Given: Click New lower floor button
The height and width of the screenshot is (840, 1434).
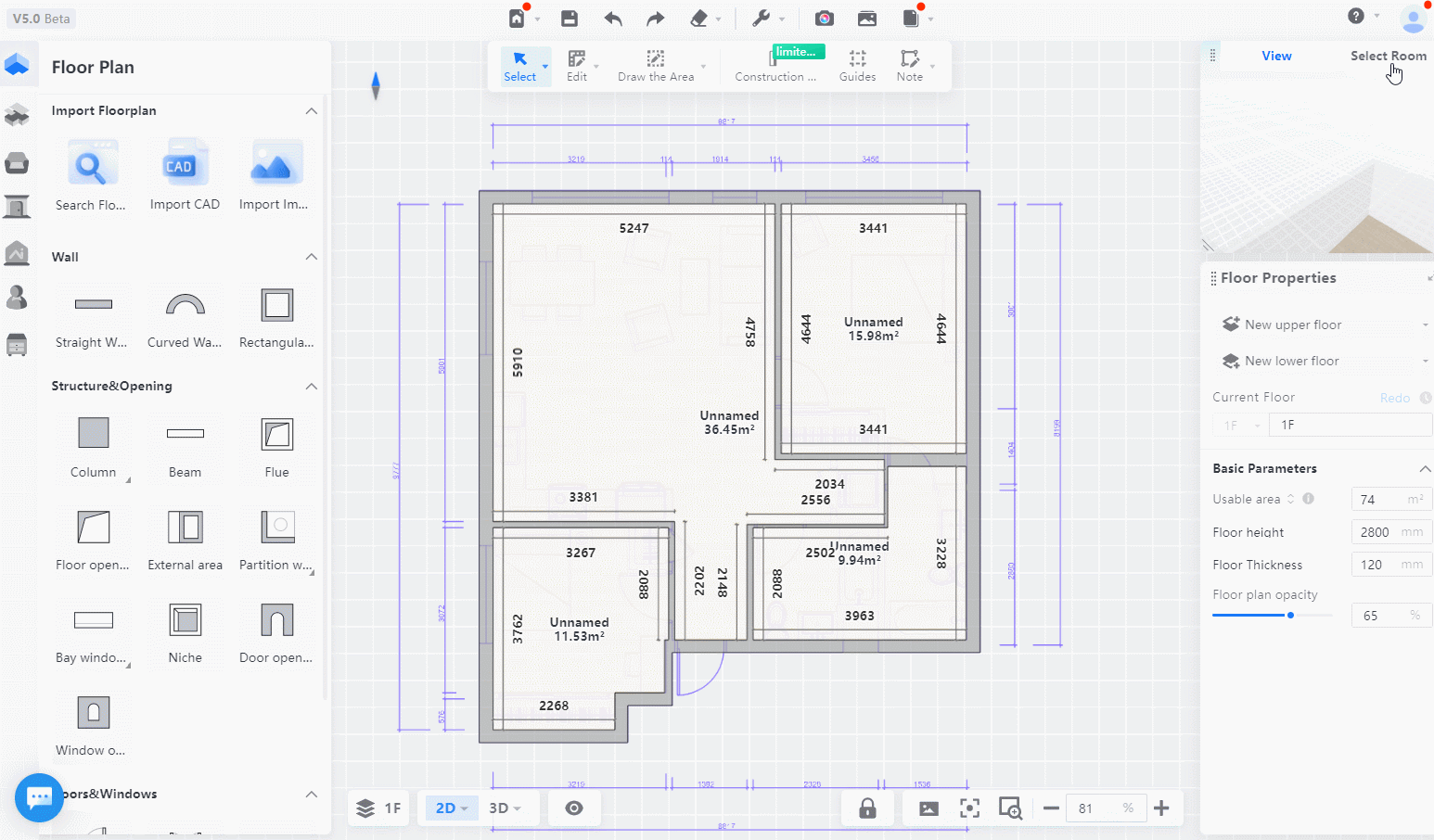Looking at the screenshot, I should [1291, 362].
